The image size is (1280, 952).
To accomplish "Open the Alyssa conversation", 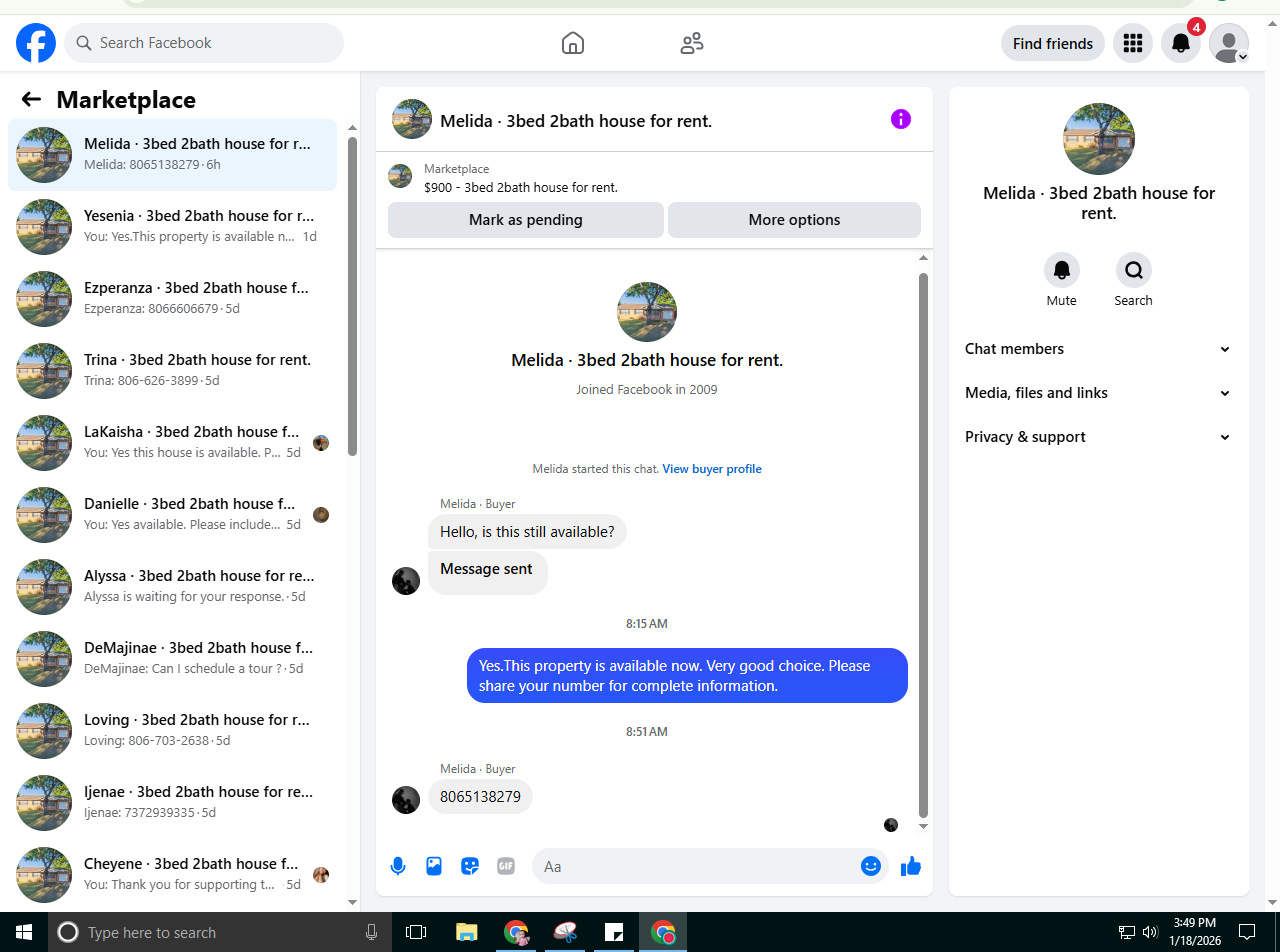I will (172, 587).
